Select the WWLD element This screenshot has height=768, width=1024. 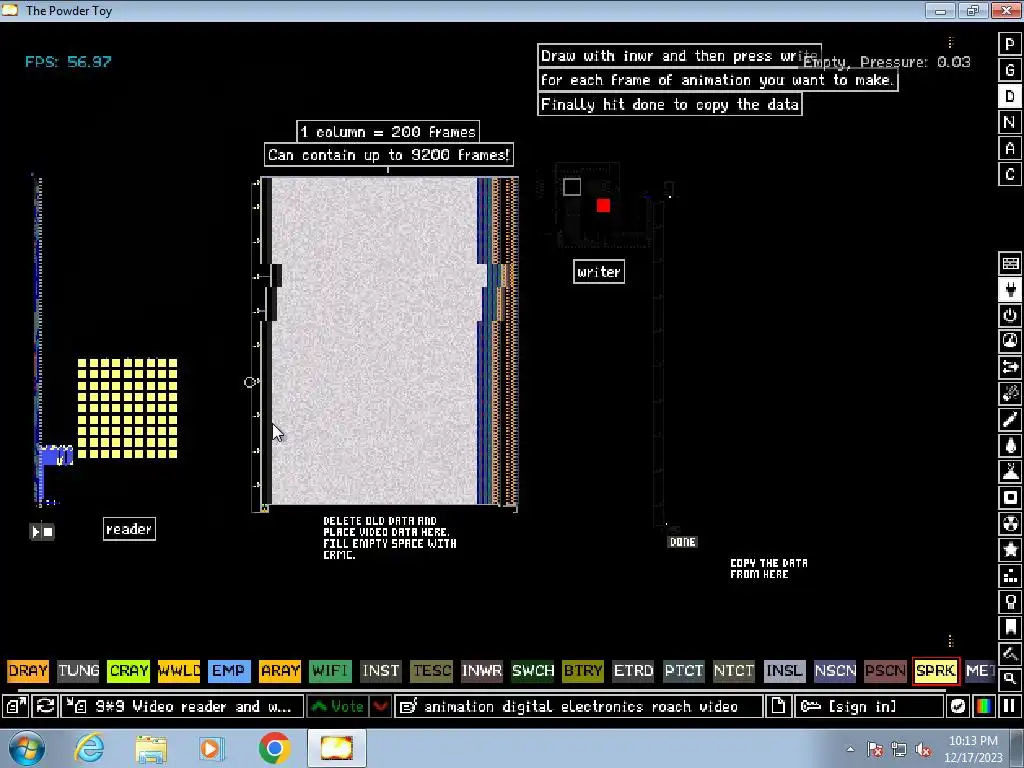[x=179, y=671]
